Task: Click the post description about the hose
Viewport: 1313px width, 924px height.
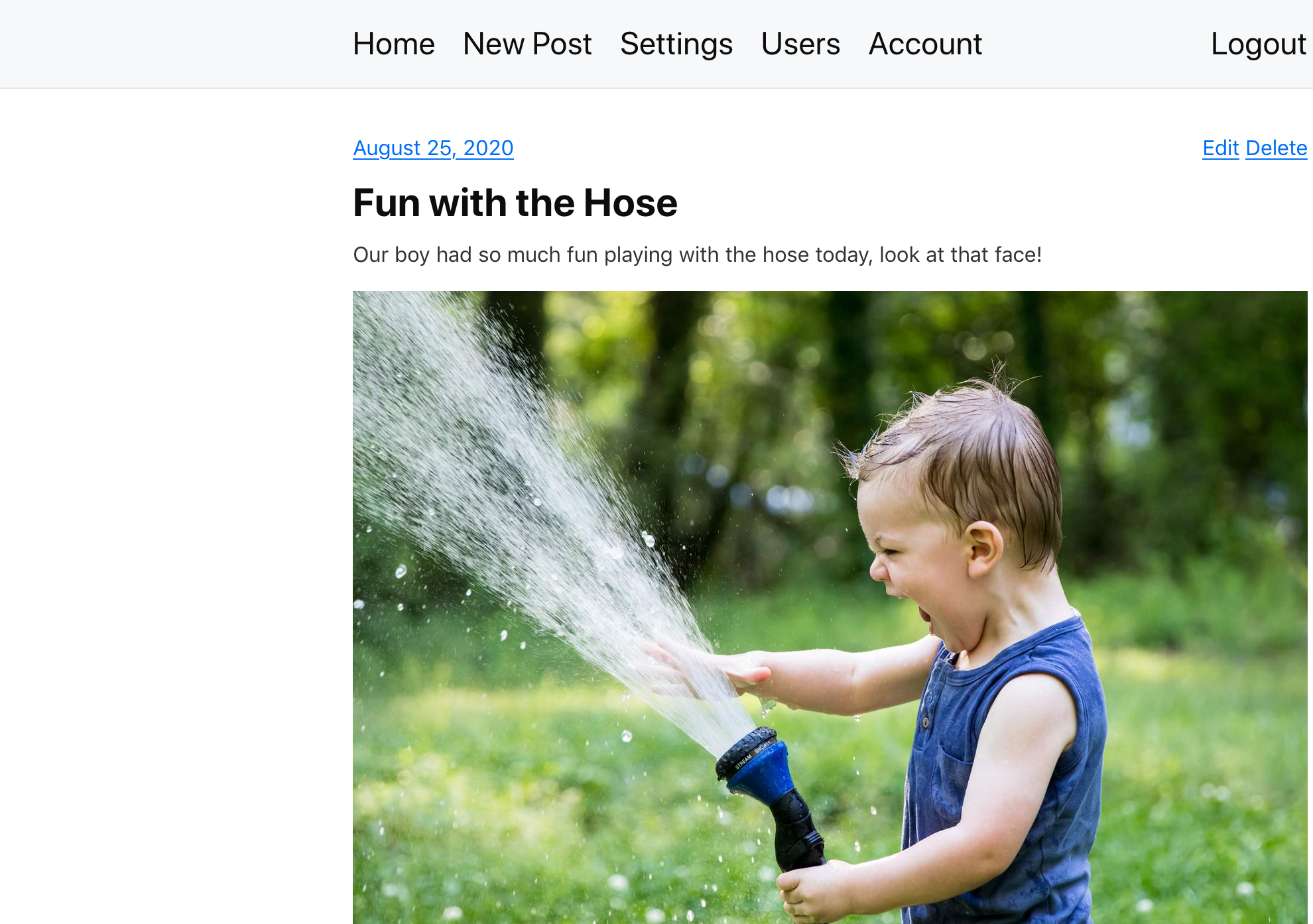Action: point(697,255)
